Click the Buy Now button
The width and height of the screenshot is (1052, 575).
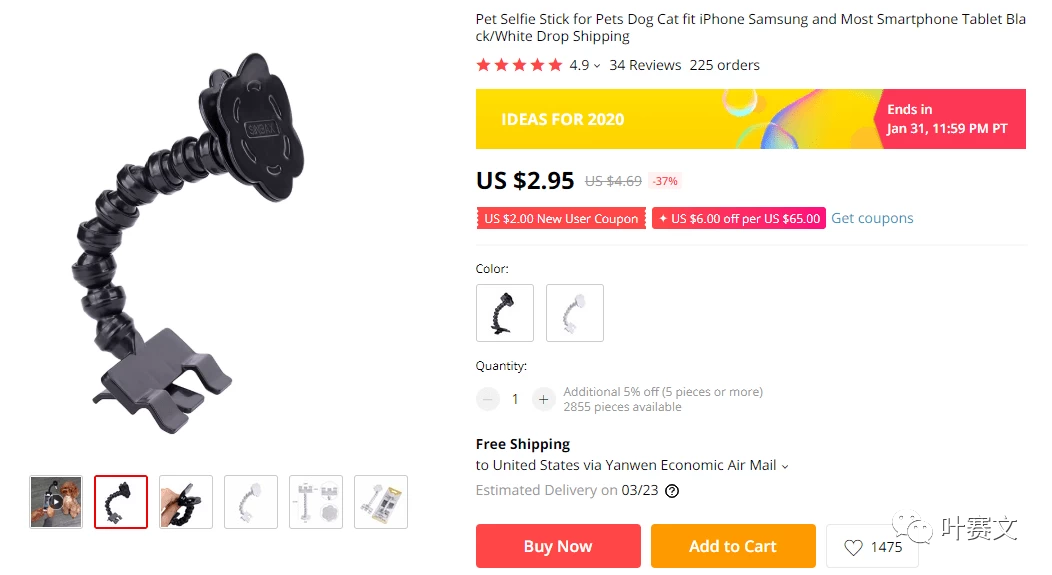pyautogui.click(x=558, y=546)
